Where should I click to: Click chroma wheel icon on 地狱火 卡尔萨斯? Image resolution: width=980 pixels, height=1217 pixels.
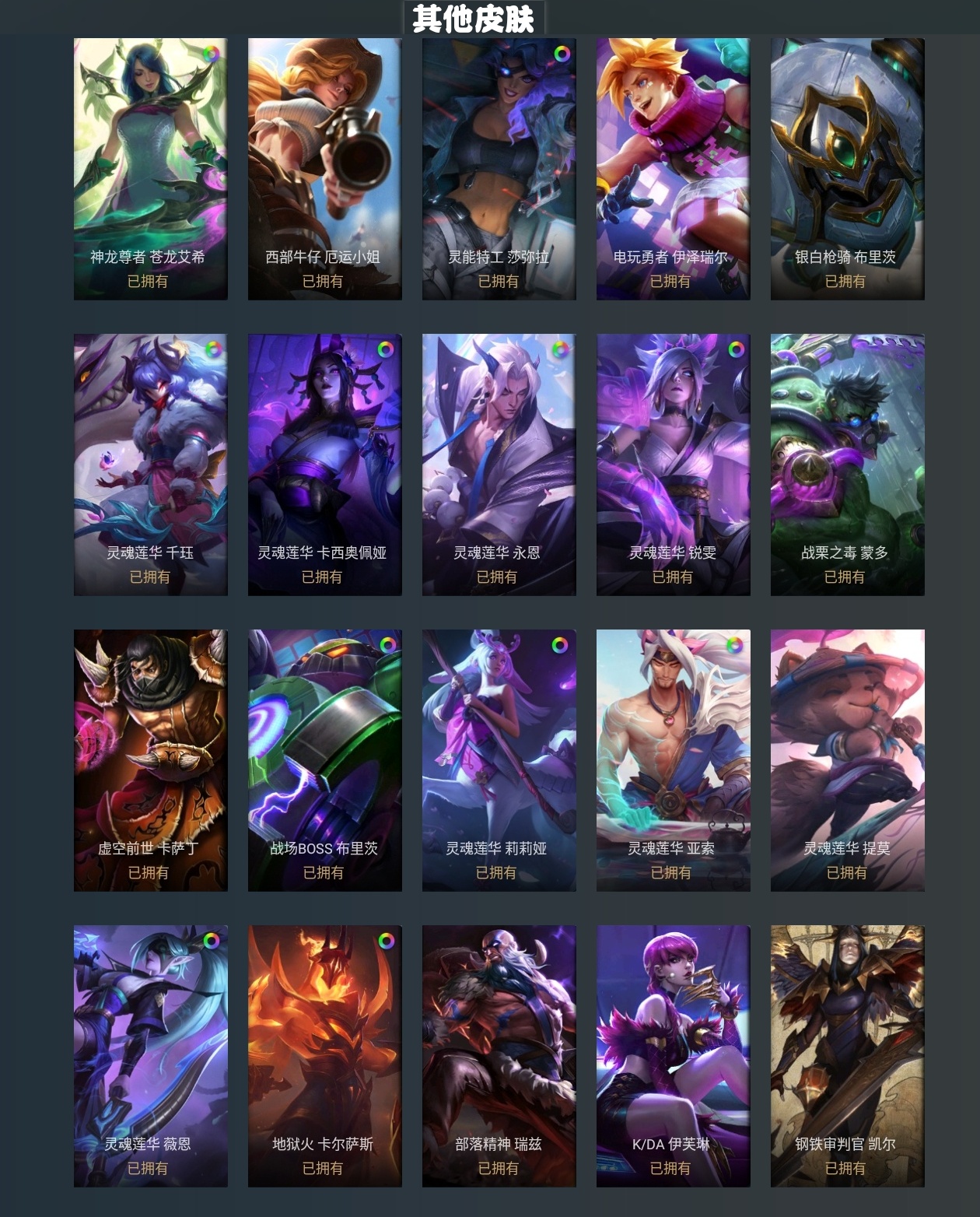tap(386, 941)
